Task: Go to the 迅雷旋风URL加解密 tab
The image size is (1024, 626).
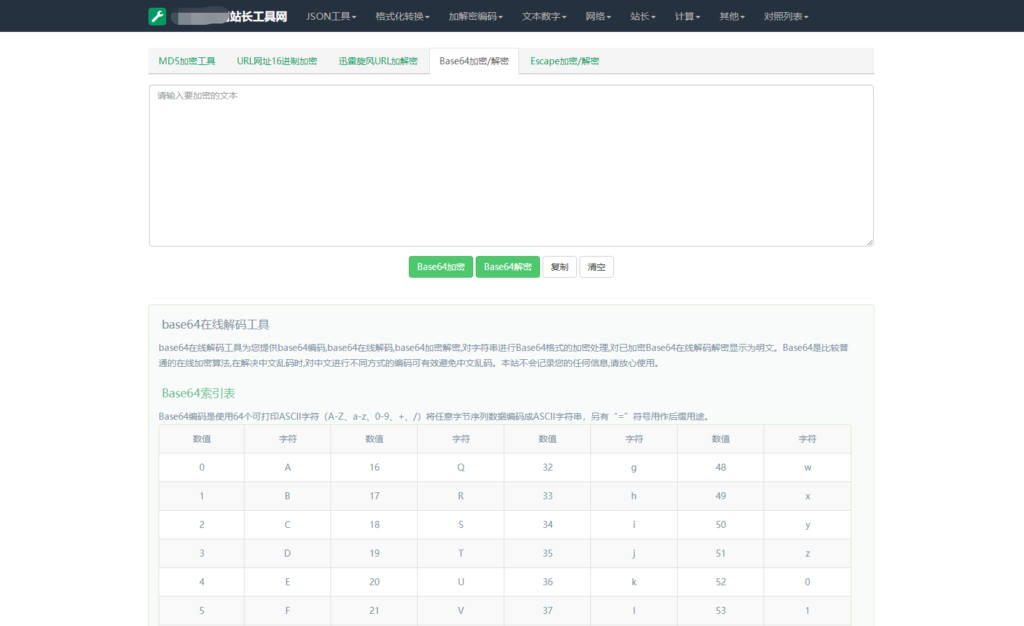Action: [x=378, y=61]
